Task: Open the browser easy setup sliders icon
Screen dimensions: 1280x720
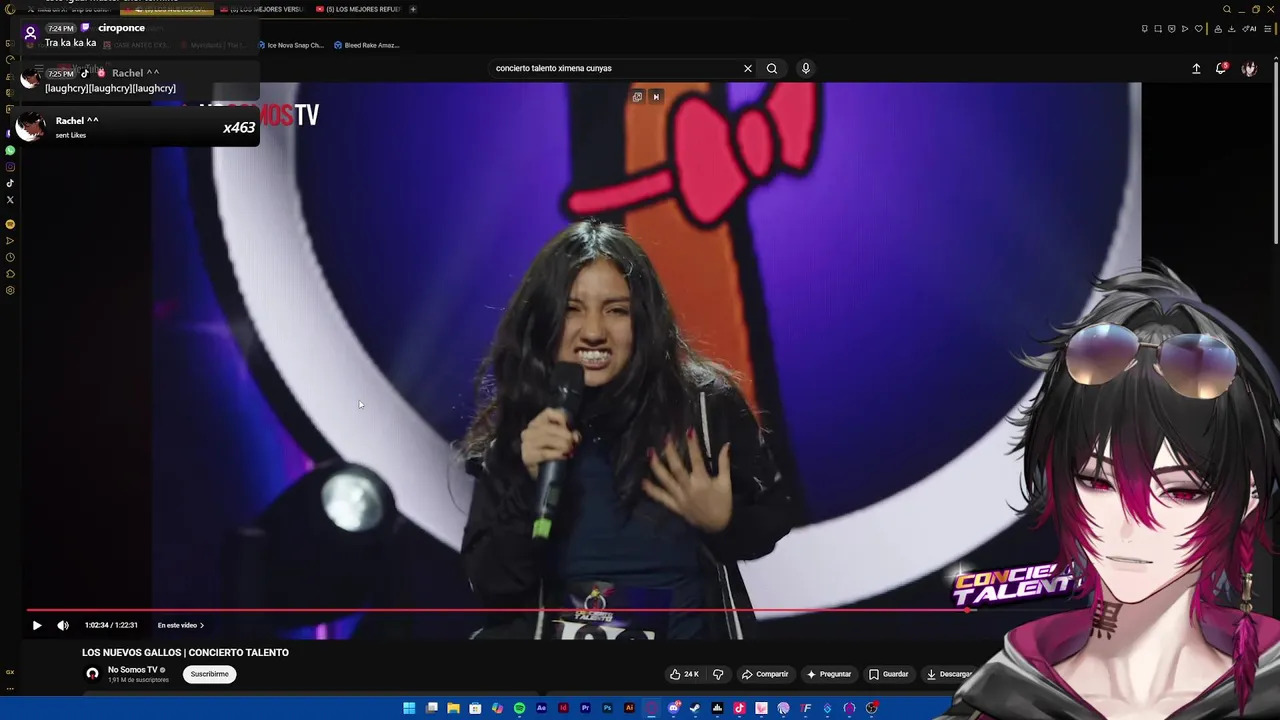Action: (1267, 29)
